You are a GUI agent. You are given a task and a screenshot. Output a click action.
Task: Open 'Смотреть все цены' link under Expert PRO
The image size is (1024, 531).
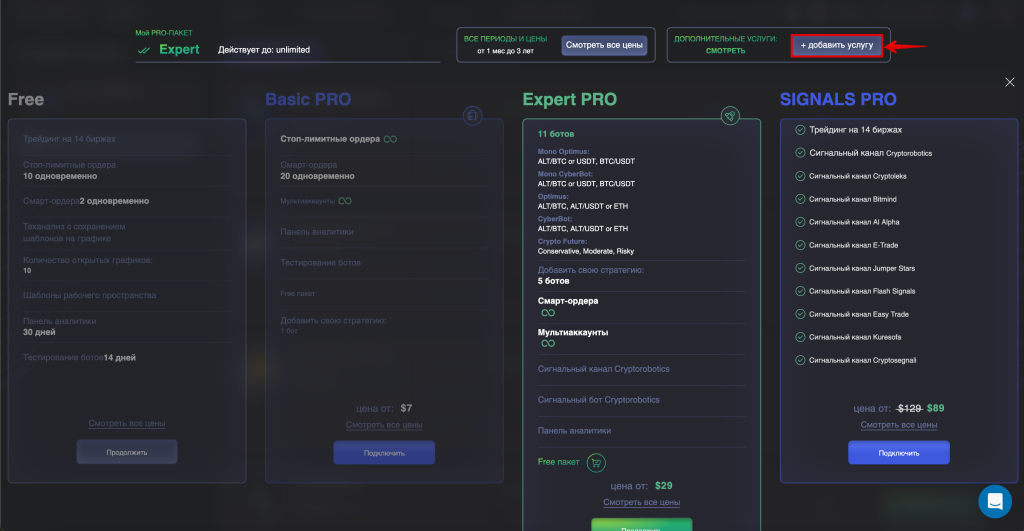641,502
